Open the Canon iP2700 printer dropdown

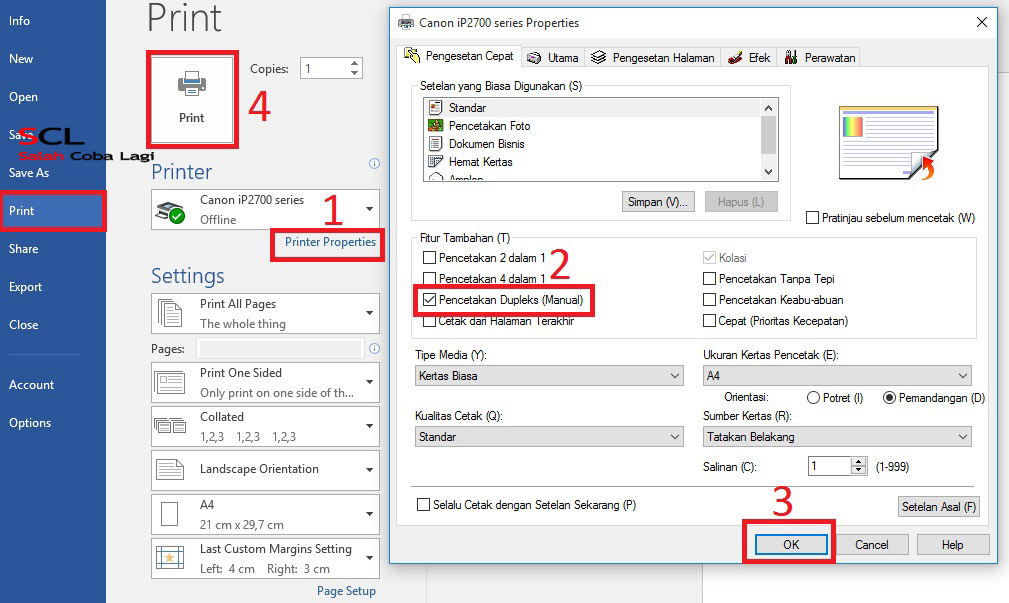(265, 209)
